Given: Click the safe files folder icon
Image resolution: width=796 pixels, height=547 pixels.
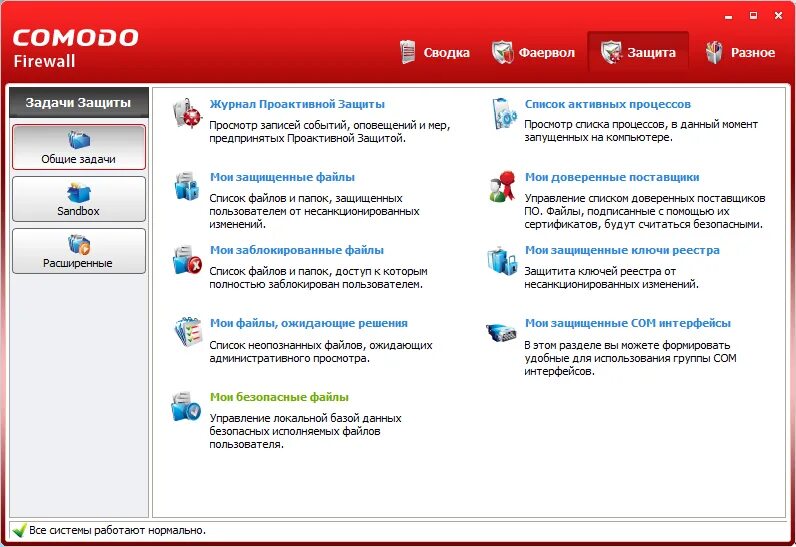Looking at the screenshot, I should coord(186,406).
